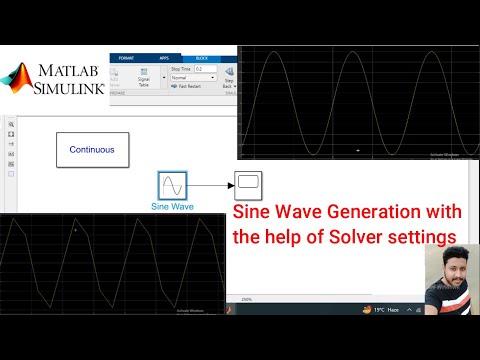Click the network icon in system tray

(x=419, y=310)
